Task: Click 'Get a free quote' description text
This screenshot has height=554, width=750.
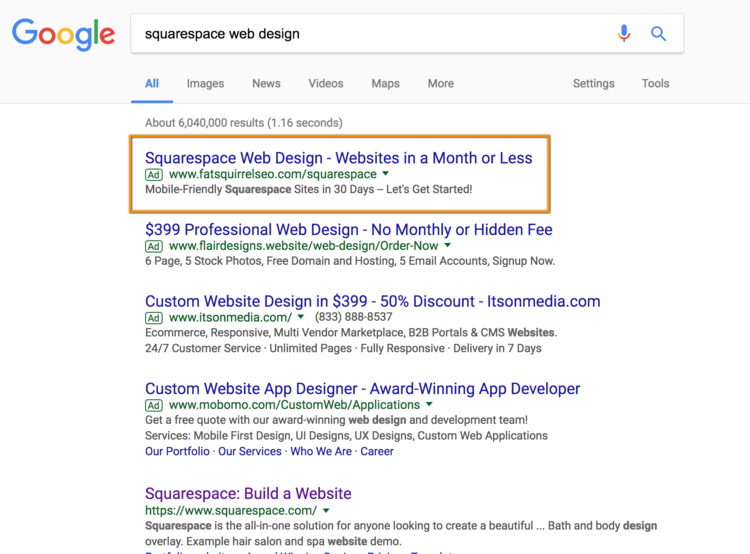Action: [x=336, y=420]
